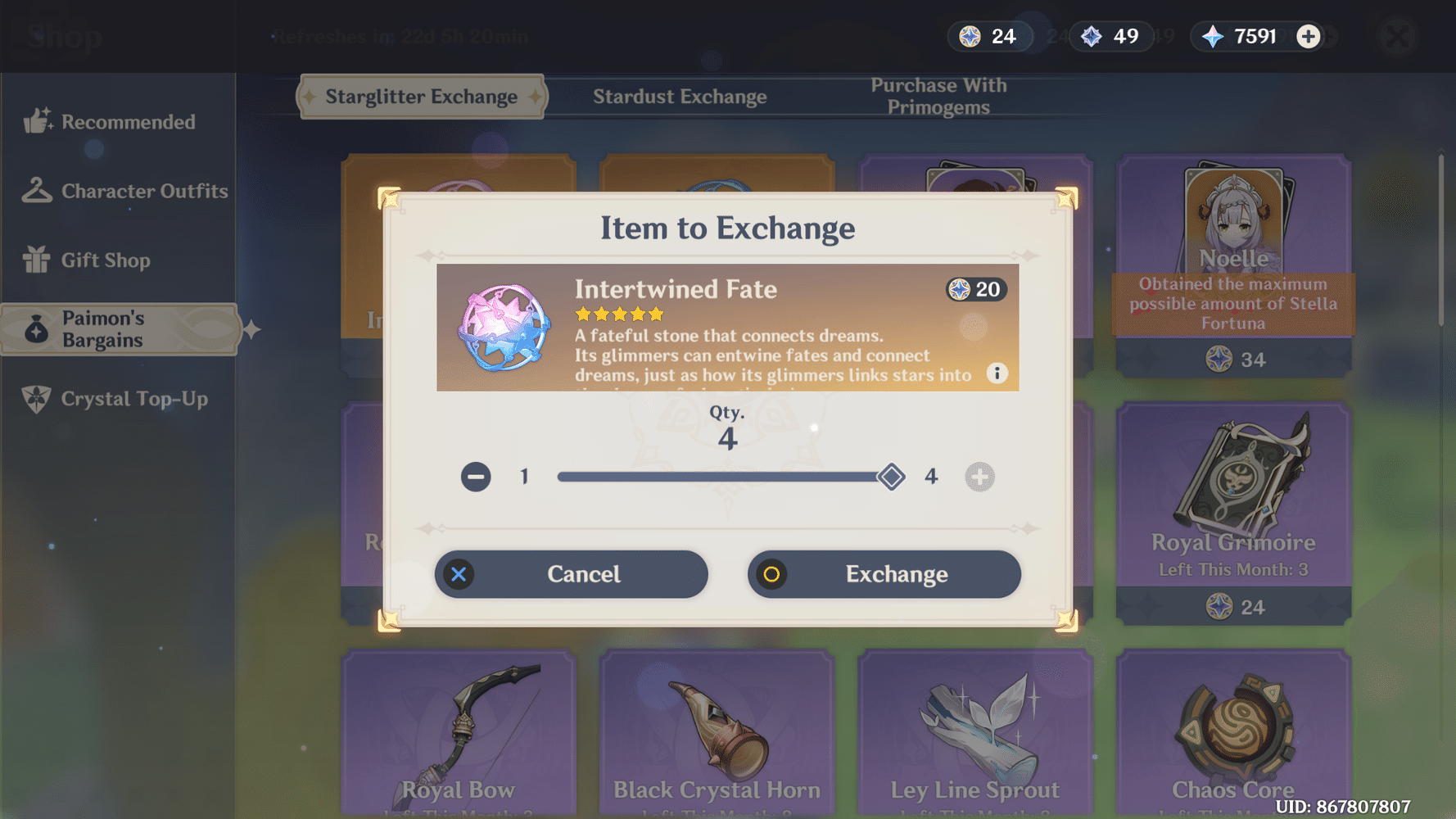Select the Starglitter Exchange tab
Image resolution: width=1456 pixels, height=819 pixels.
(x=422, y=97)
